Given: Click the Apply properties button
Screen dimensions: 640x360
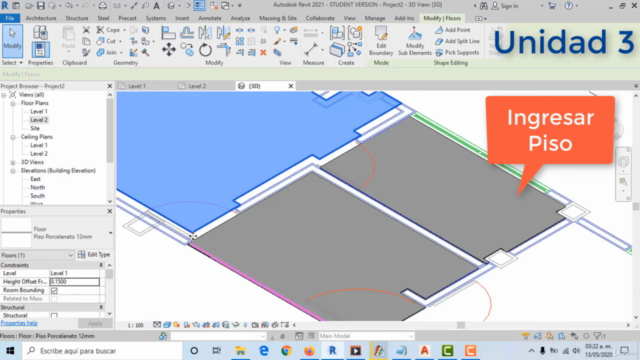Looking at the screenshot, I should coord(95,323).
